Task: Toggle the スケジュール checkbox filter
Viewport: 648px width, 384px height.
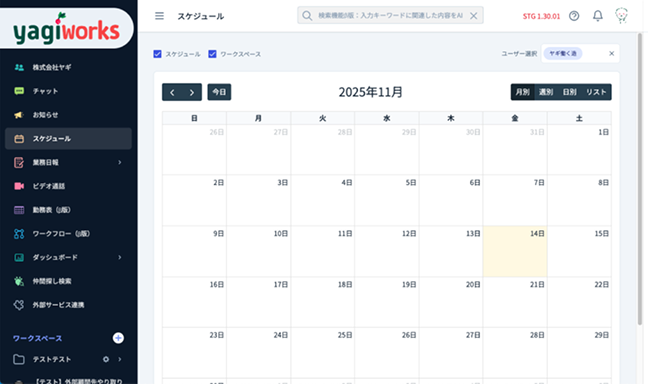Action: (157, 54)
